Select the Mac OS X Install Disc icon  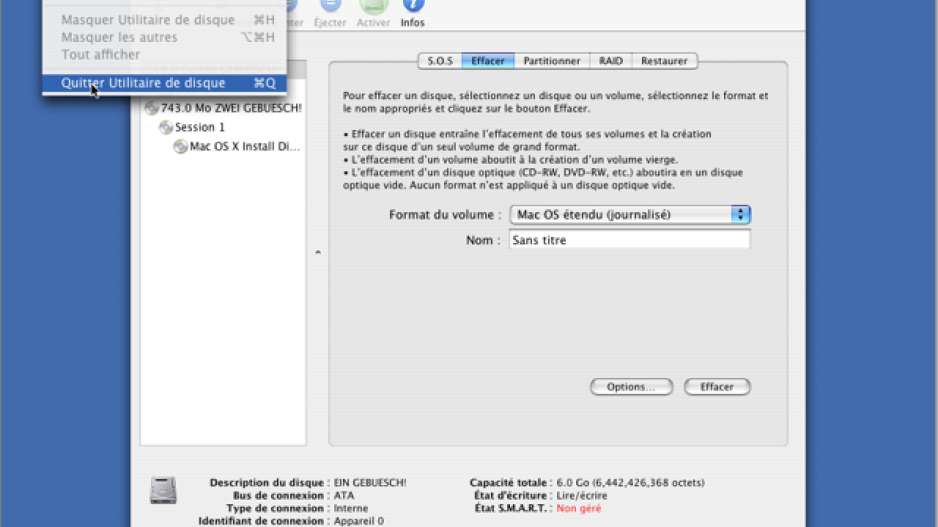coord(180,147)
